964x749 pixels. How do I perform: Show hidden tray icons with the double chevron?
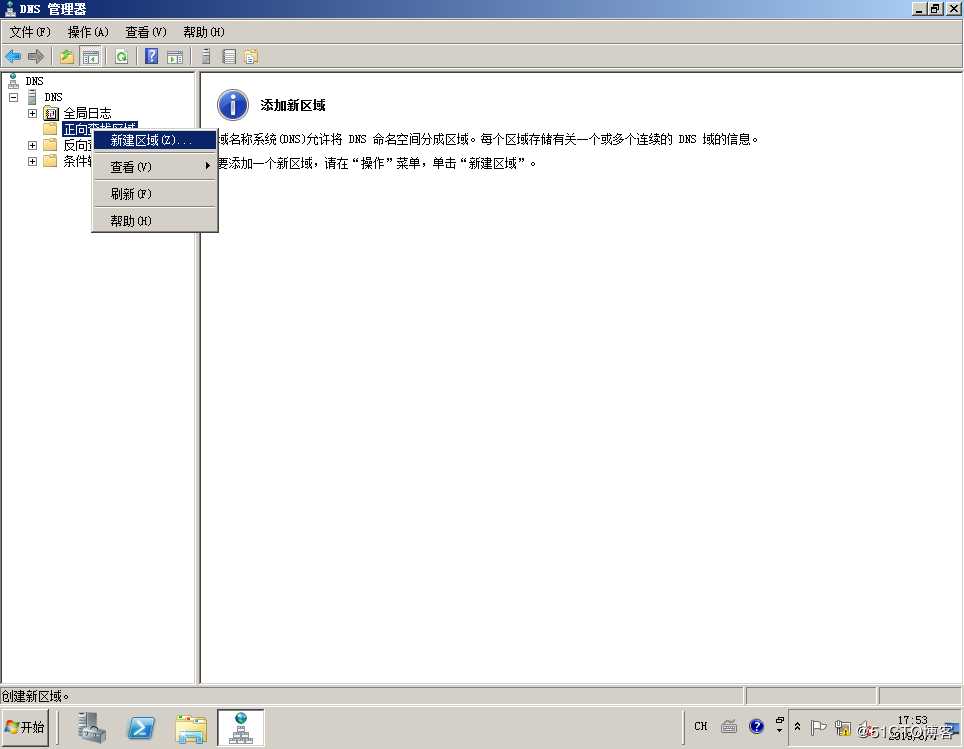coord(797,727)
